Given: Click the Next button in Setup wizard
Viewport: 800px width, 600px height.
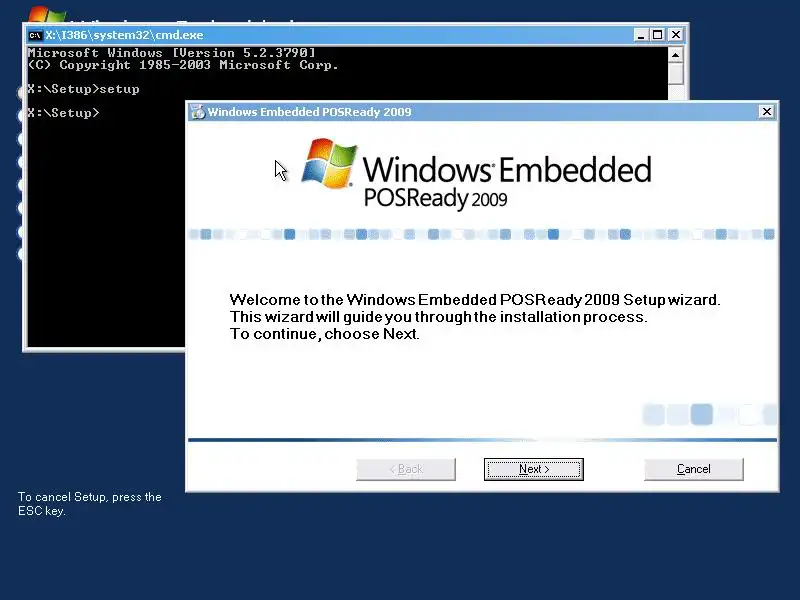Looking at the screenshot, I should (x=534, y=469).
